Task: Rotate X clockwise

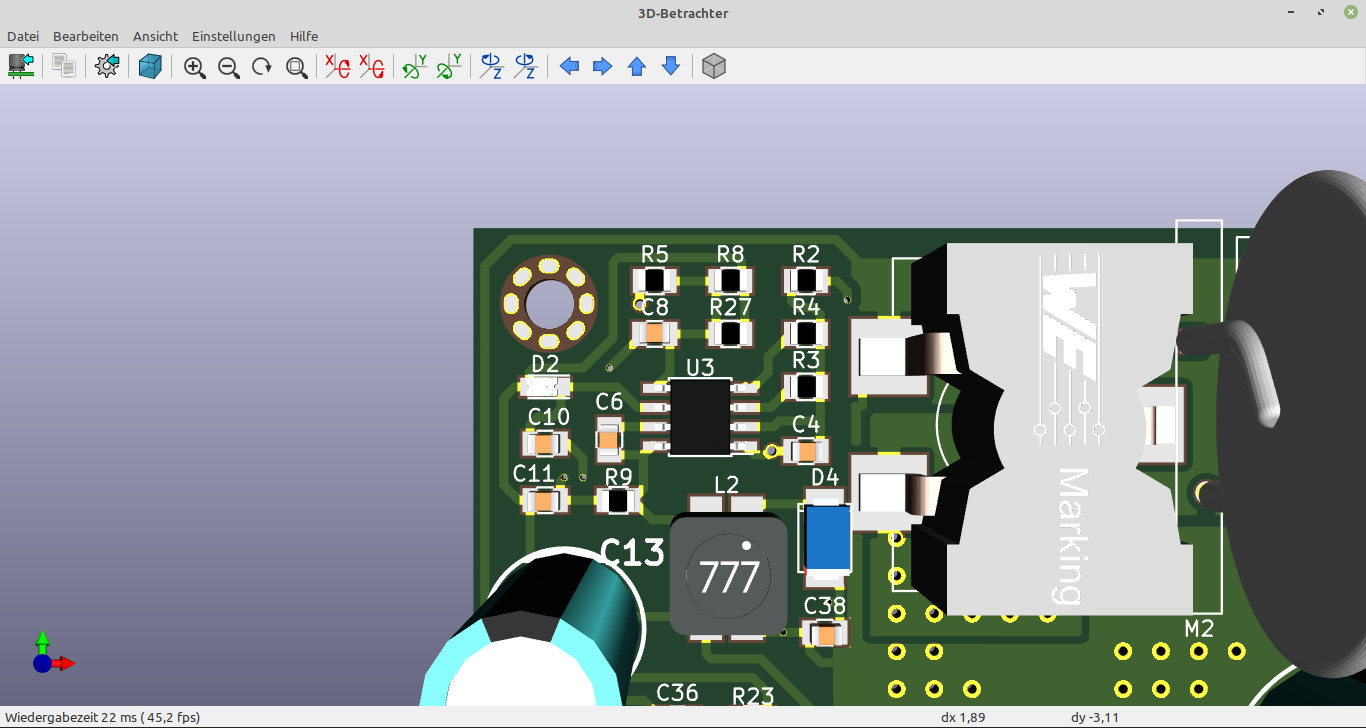Action: coord(337,67)
